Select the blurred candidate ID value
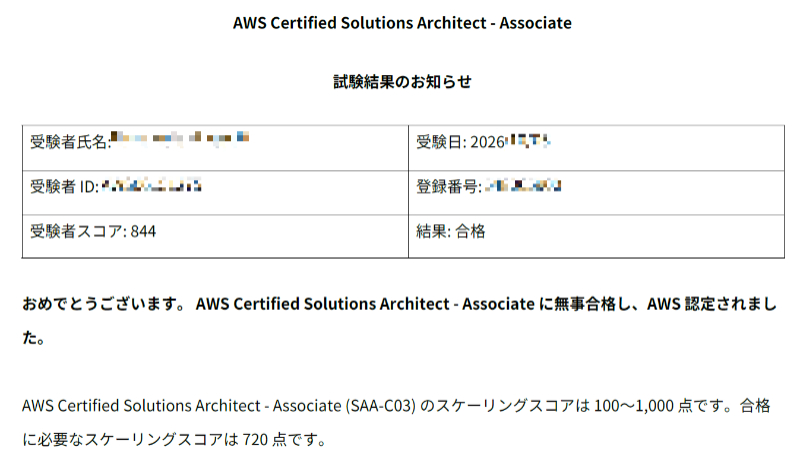The image size is (800, 463). pos(152,185)
